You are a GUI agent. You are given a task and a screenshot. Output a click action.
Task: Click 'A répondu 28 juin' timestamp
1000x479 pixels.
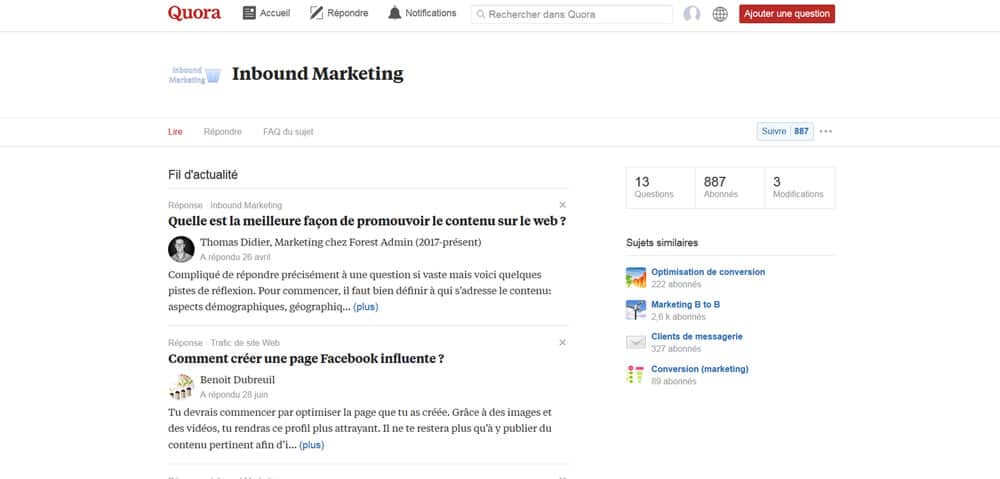pyautogui.click(x=234, y=394)
